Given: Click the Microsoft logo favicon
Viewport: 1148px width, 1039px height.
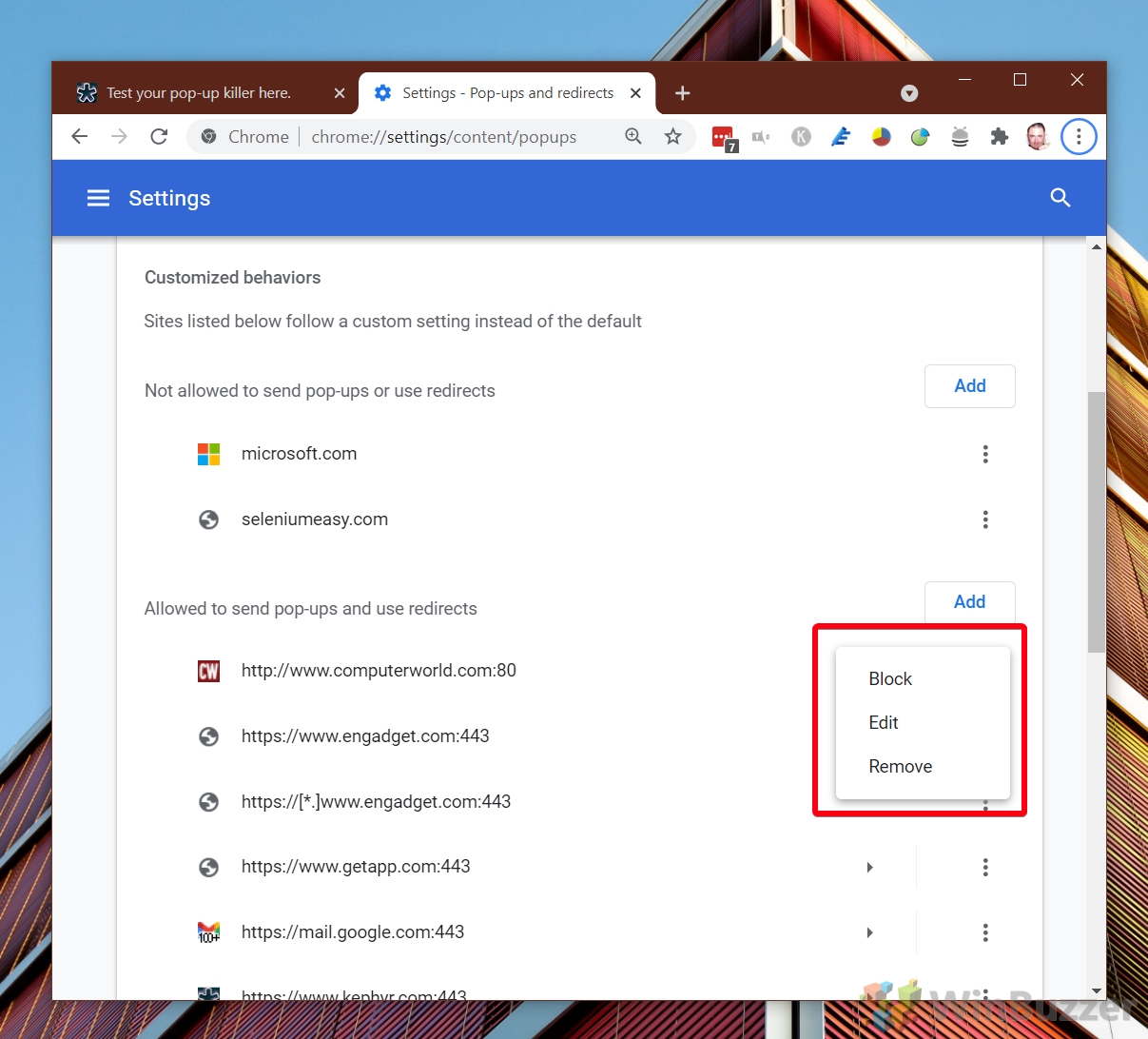Looking at the screenshot, I should coord(208,454).
